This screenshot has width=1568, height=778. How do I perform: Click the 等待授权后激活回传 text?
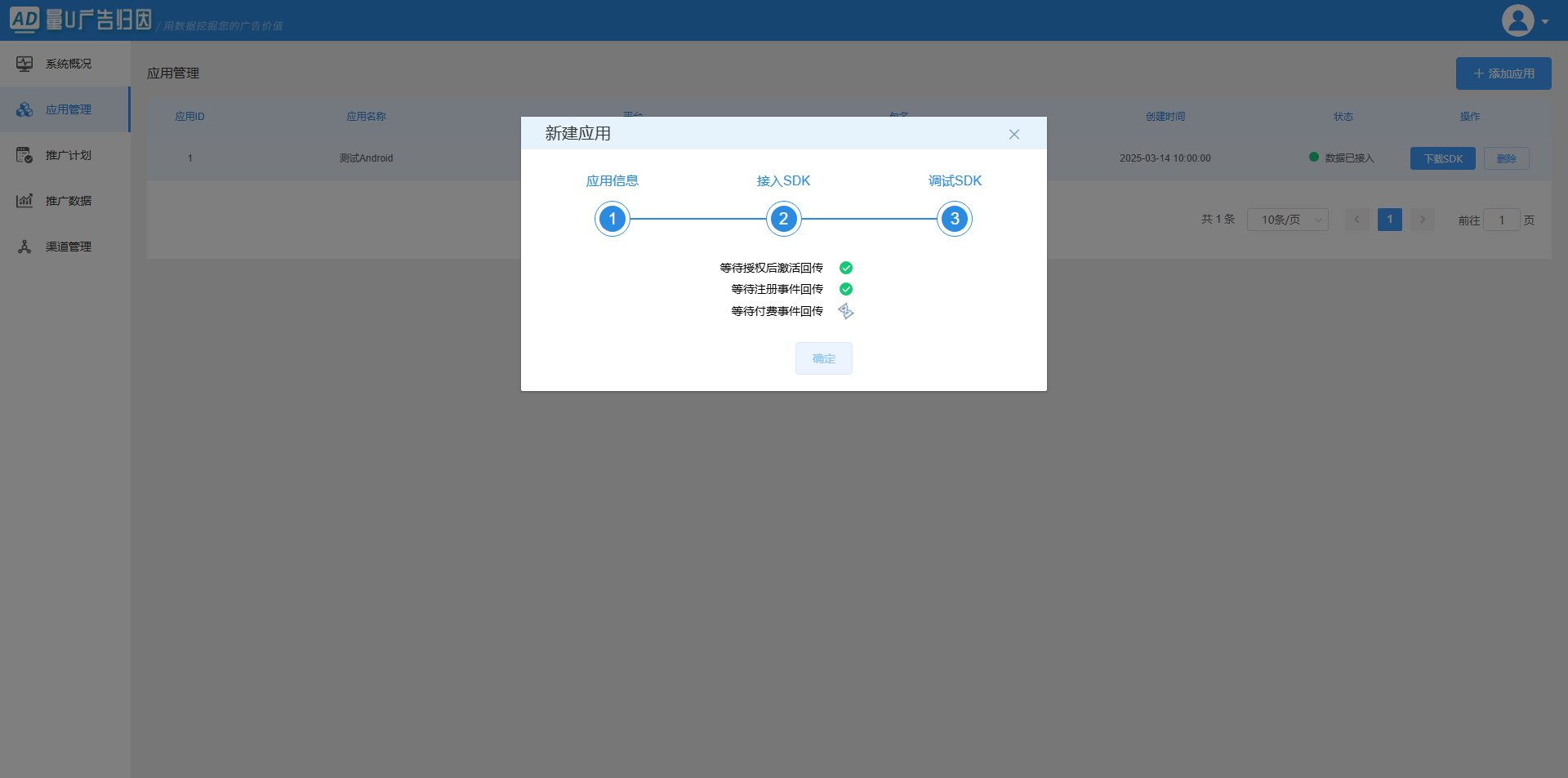click(x=771, y=268)
